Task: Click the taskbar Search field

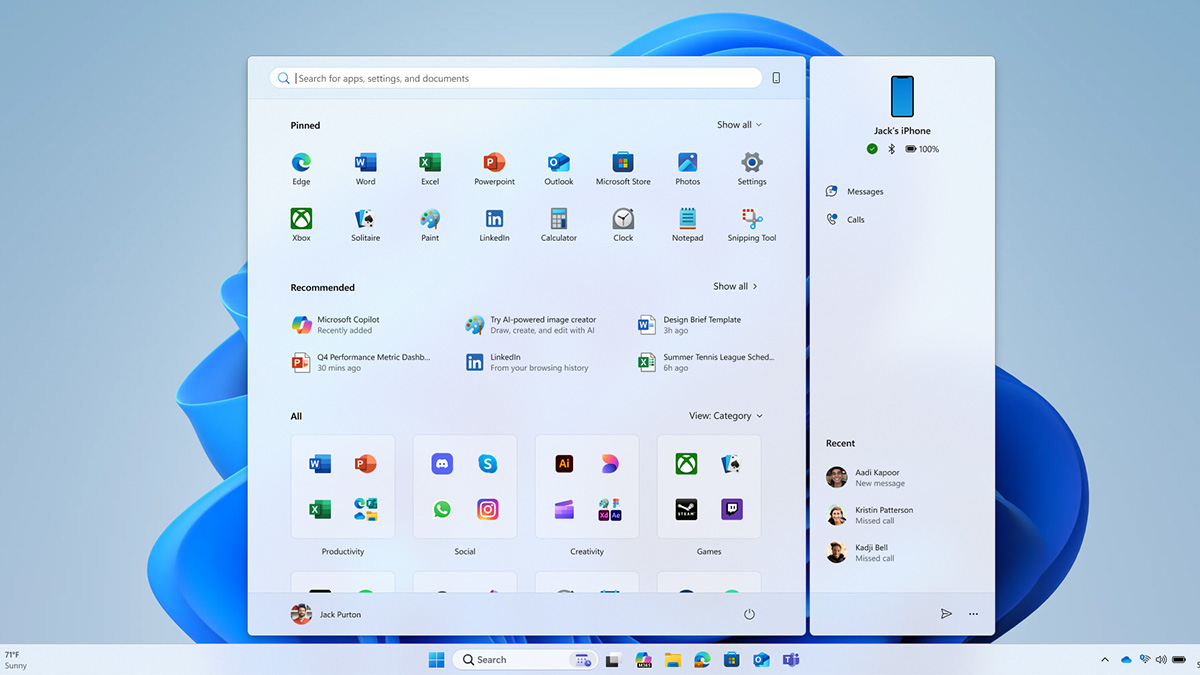Action: click(x=524, y=660)
